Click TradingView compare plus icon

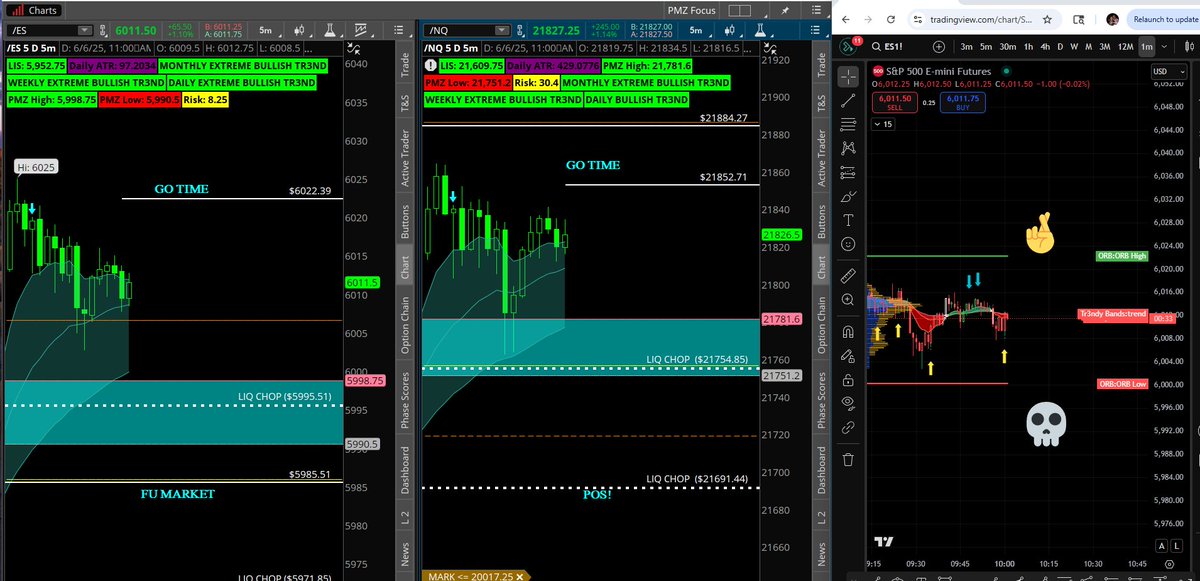pos(938,46)
